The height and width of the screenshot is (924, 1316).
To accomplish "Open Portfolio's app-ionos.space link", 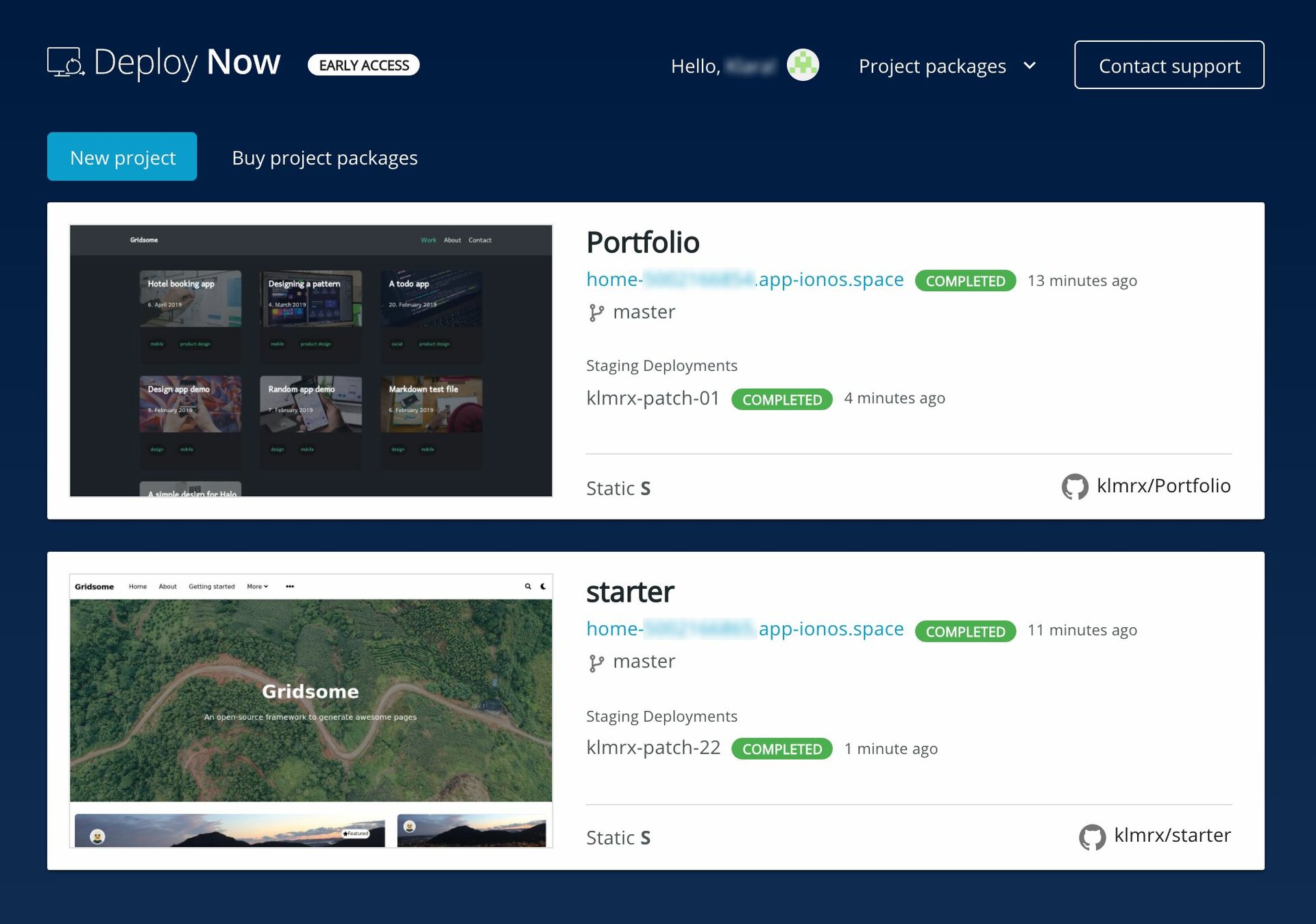I will tap(744, 280).
